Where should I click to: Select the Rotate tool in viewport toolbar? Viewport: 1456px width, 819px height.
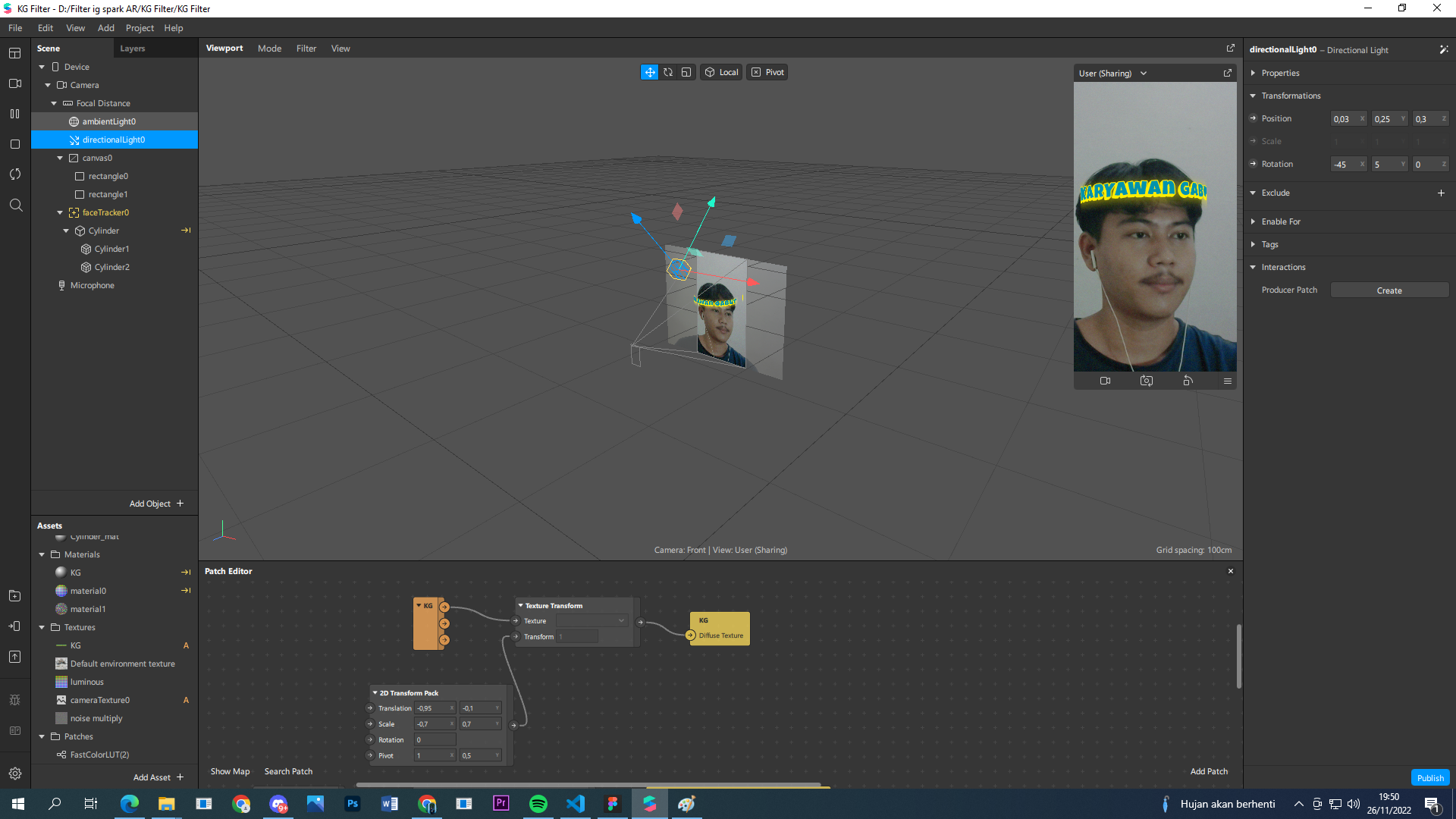click(668, 72)
